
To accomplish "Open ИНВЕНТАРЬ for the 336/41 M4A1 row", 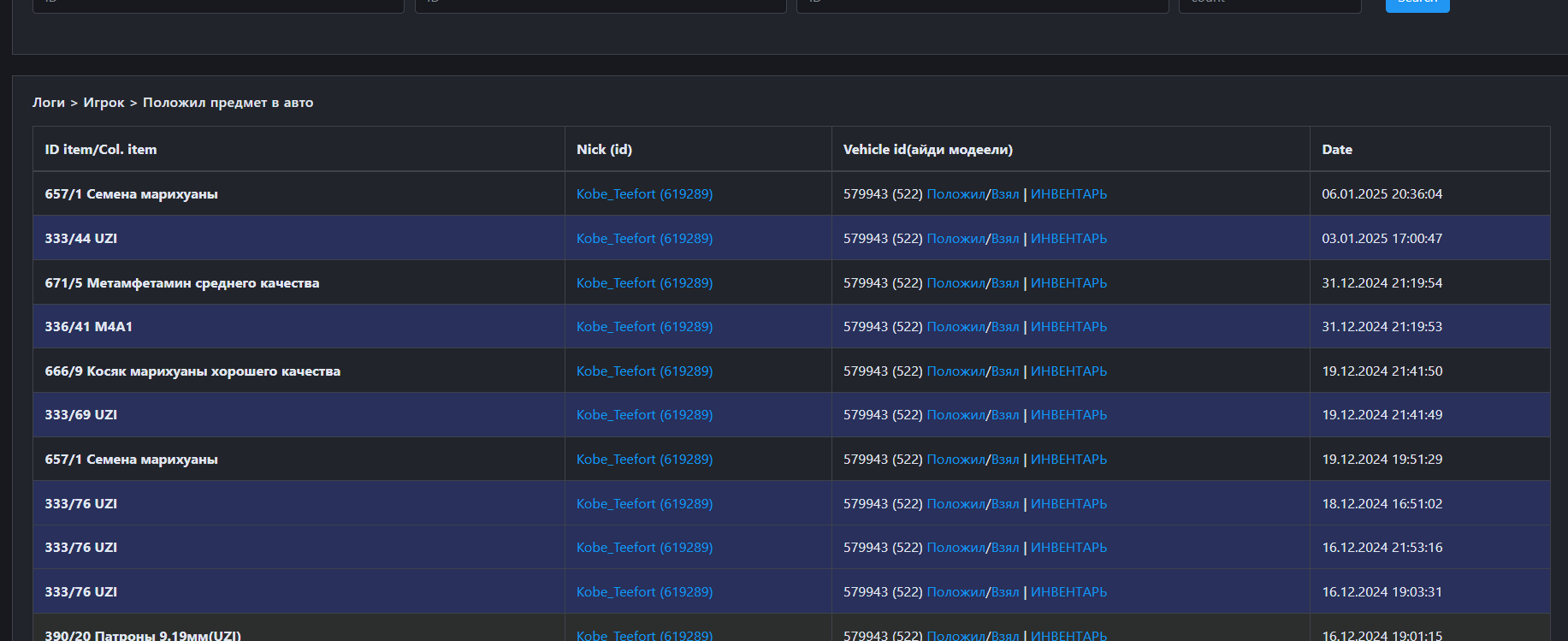I will (x=1068, y=327).
